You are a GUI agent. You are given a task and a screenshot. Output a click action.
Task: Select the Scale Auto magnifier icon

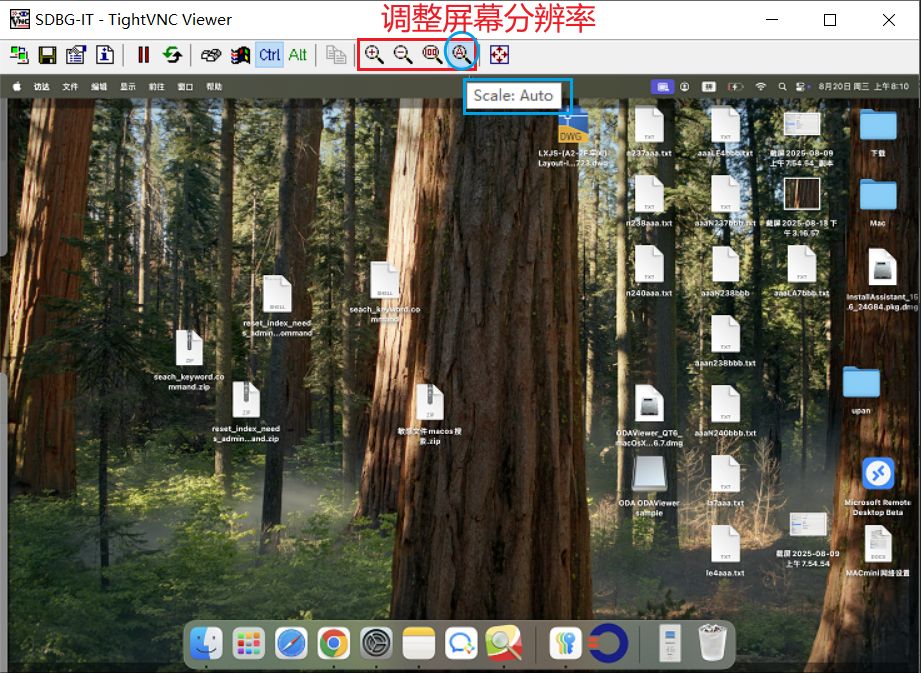click(460, 55)
